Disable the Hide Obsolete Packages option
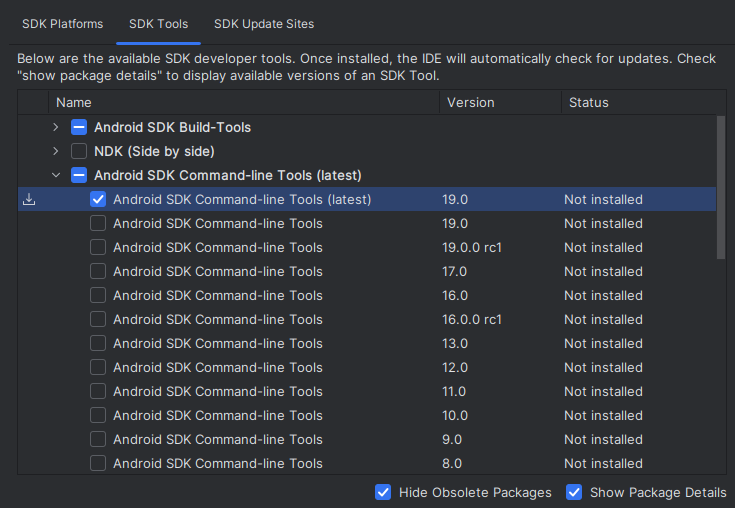Screen dimensions: 735x508 pos(383,492)
